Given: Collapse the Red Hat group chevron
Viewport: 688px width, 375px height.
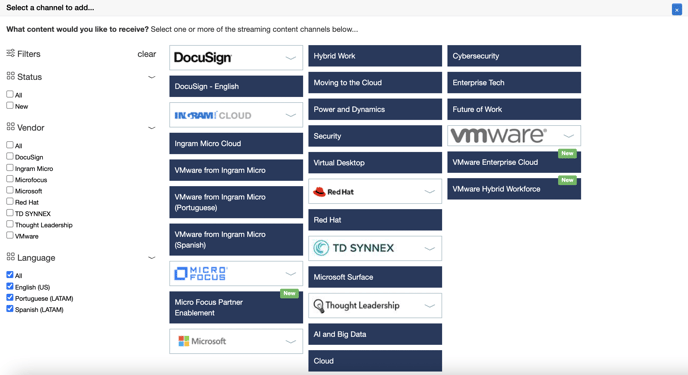Looking at the screenshot, I should [430, 192].
